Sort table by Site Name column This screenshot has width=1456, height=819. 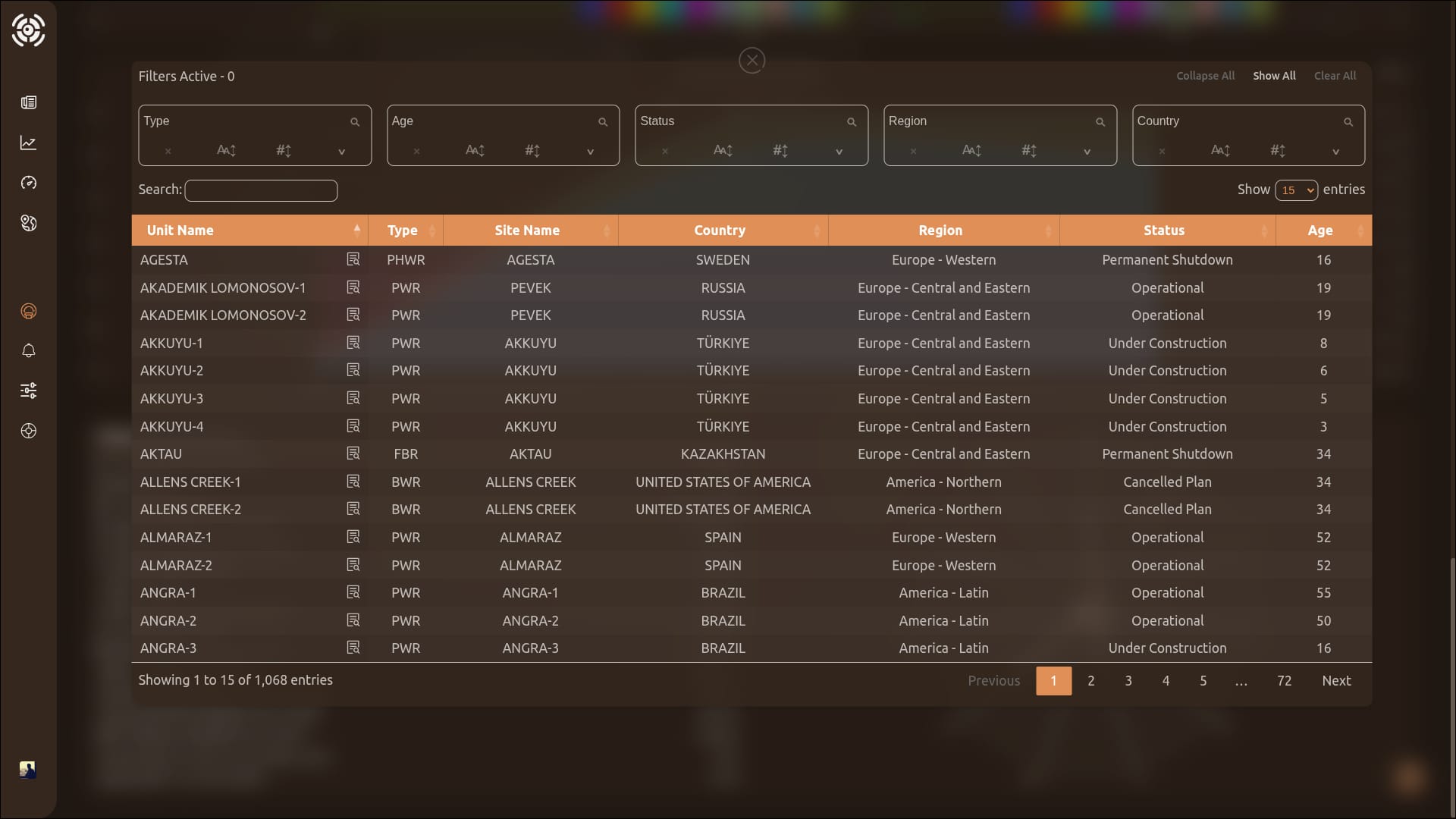pos(531,230)
